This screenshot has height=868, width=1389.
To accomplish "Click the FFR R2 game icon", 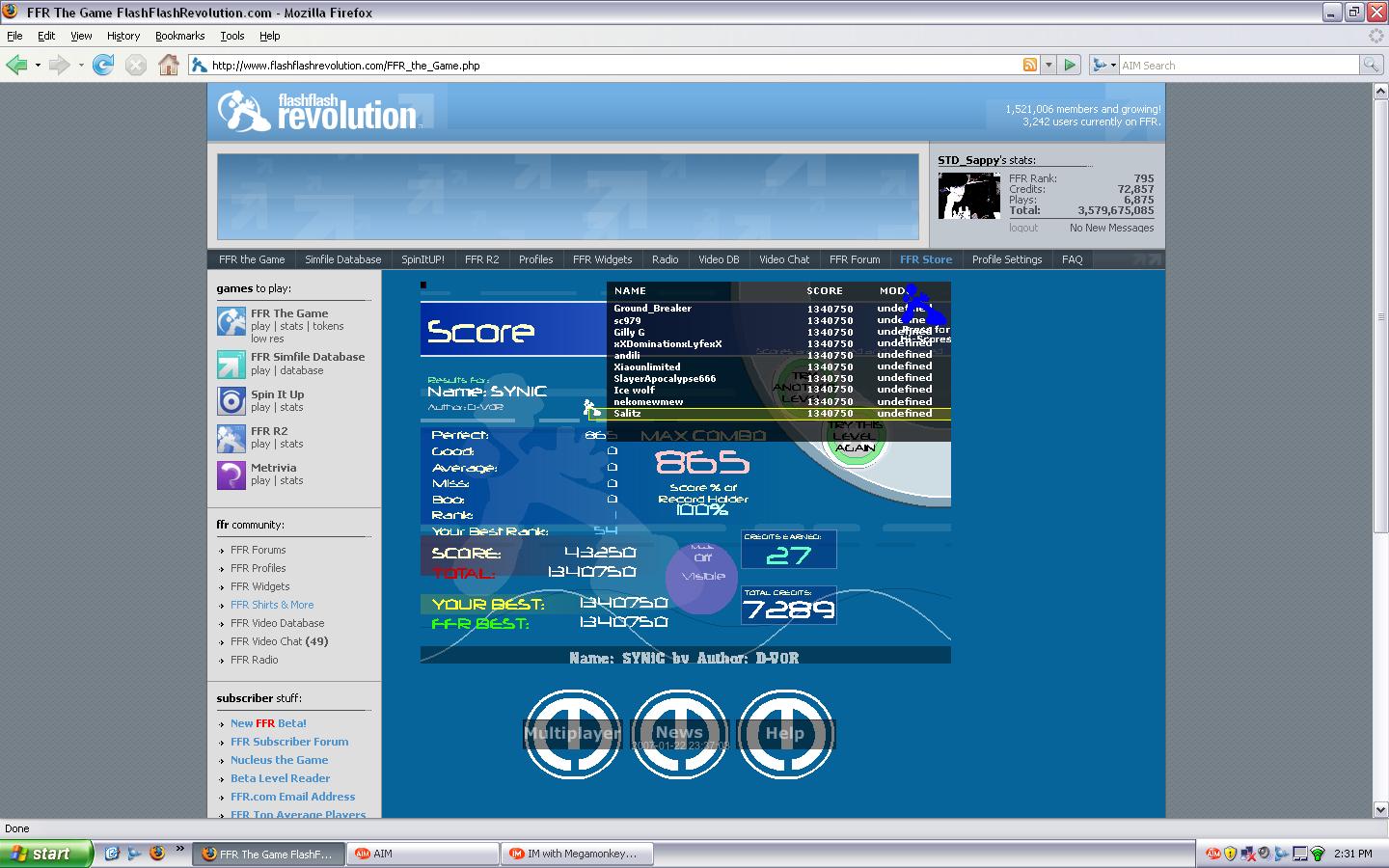I will (231, 438).
